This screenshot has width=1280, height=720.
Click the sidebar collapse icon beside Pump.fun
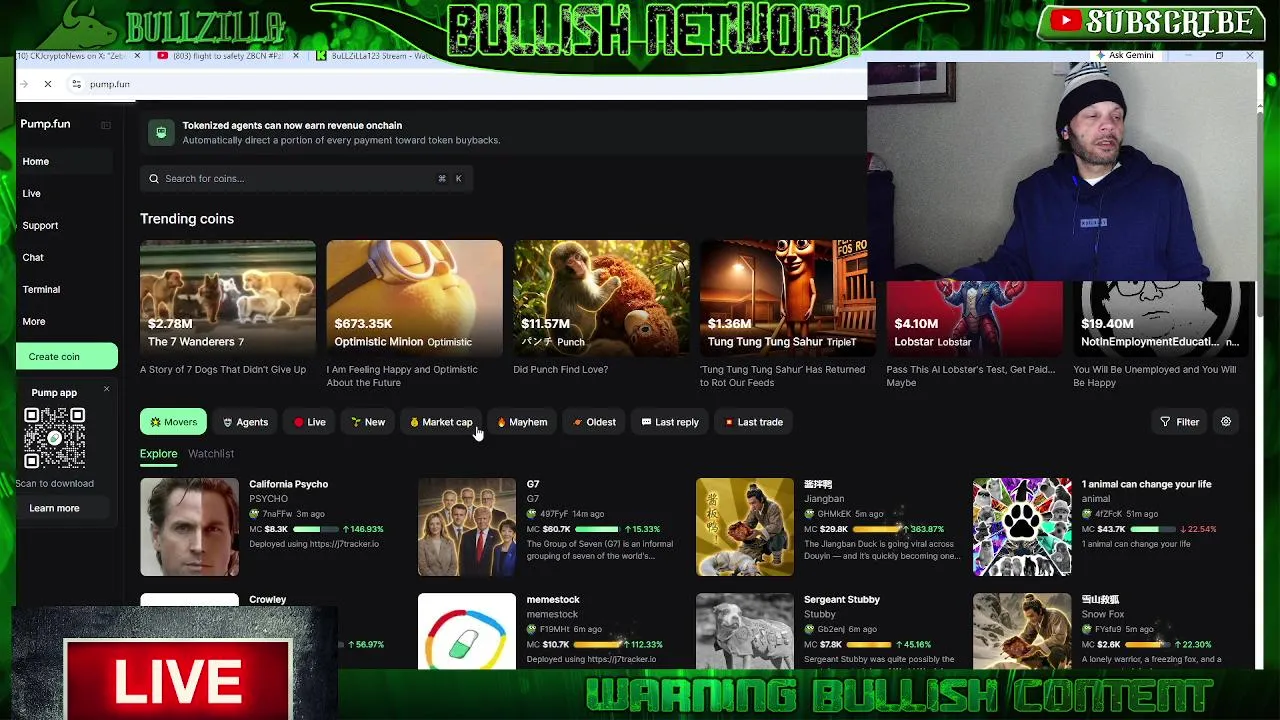[106, 125]
